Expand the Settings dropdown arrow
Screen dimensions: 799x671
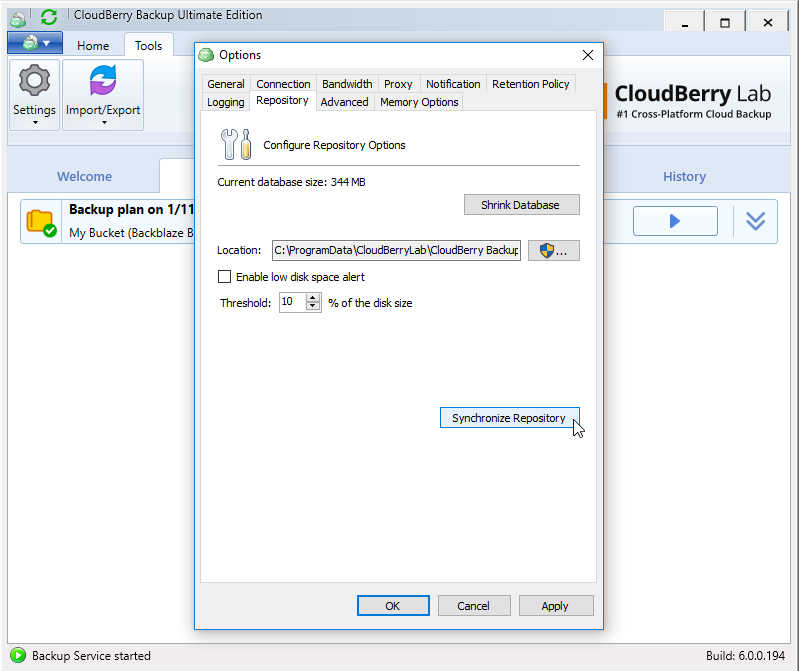35,123
